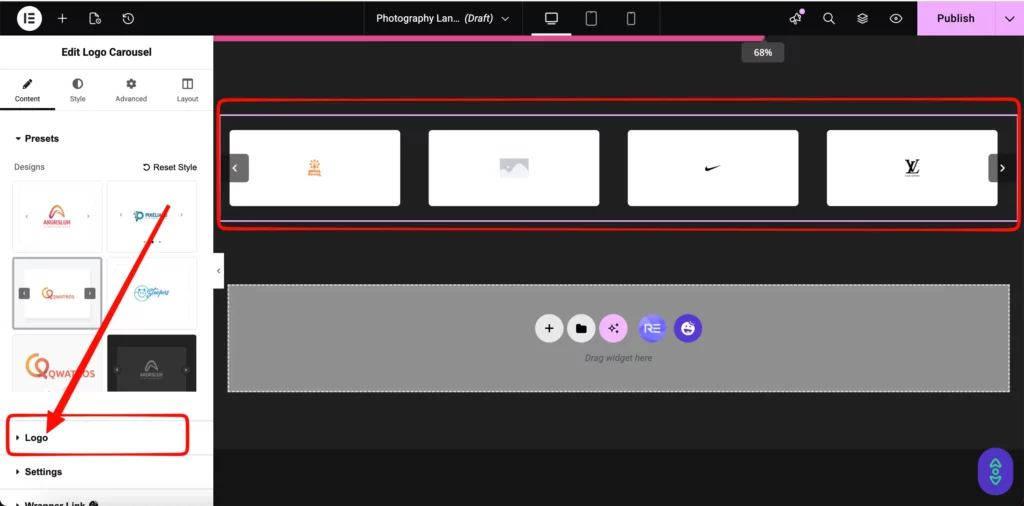Viewport: 1024px width, 506px height.
Task: Switch to tablet preview mode
Action: 591,18
